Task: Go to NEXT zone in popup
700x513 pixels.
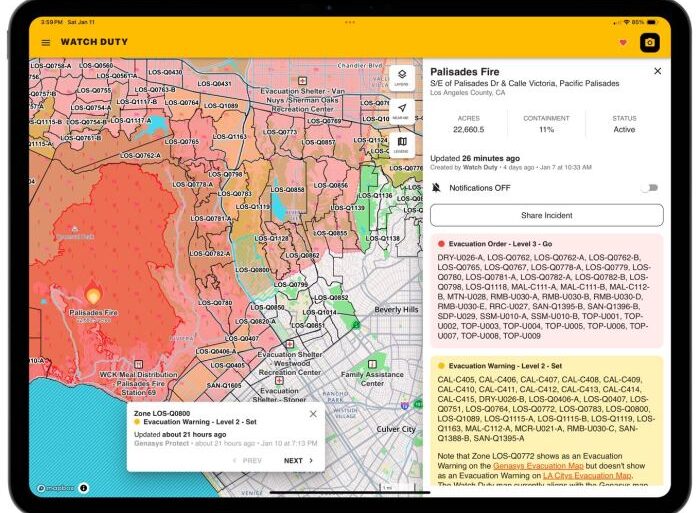Action: pos(298,460)
